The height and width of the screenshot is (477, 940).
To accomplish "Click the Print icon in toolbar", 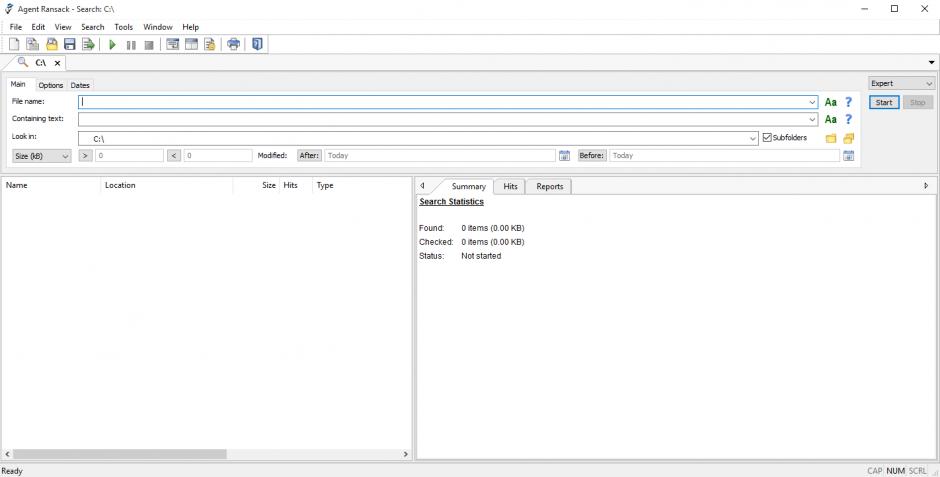I will coord(234,44).
